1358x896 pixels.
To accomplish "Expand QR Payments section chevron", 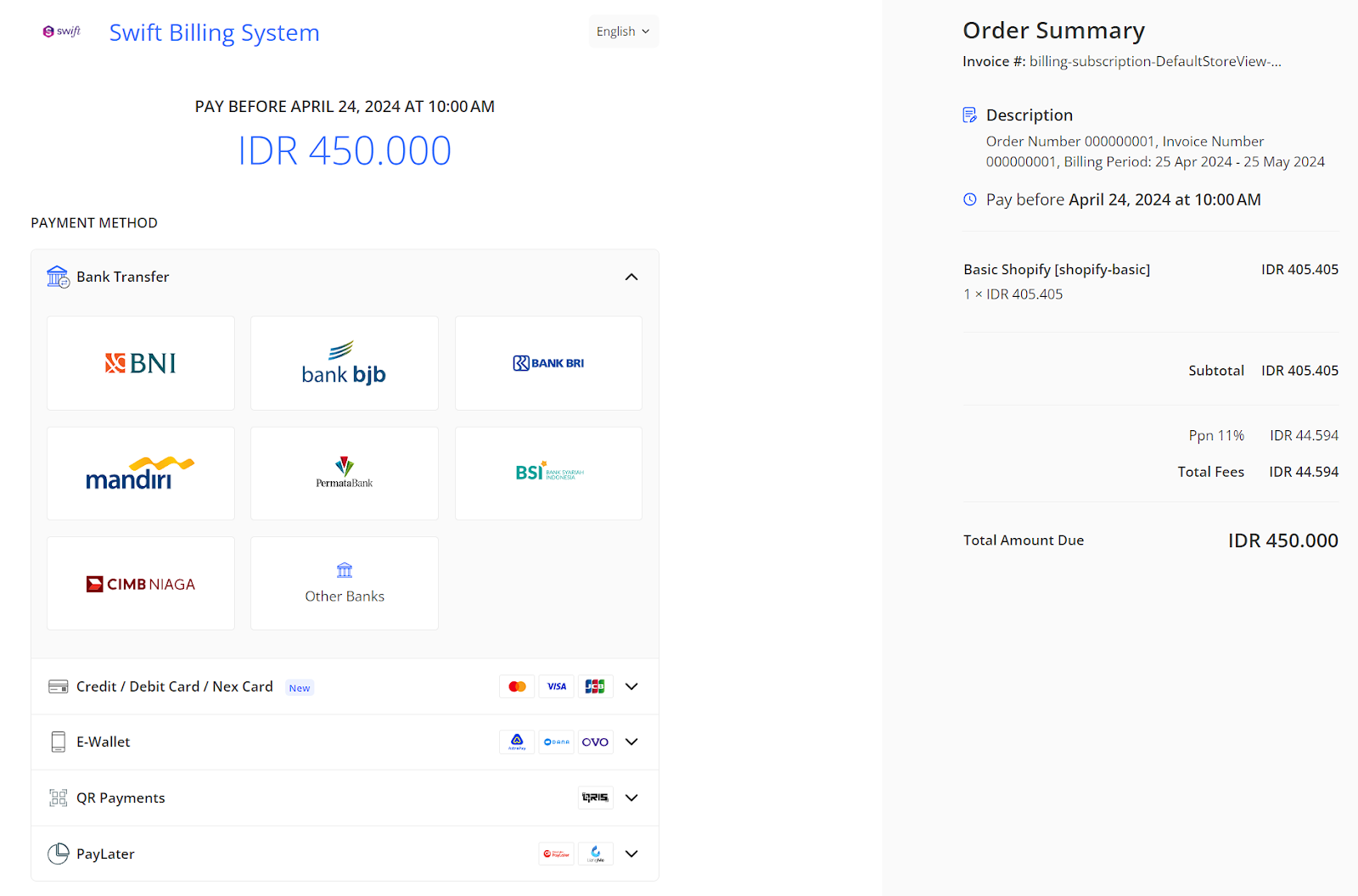I will tap(631, 798).
